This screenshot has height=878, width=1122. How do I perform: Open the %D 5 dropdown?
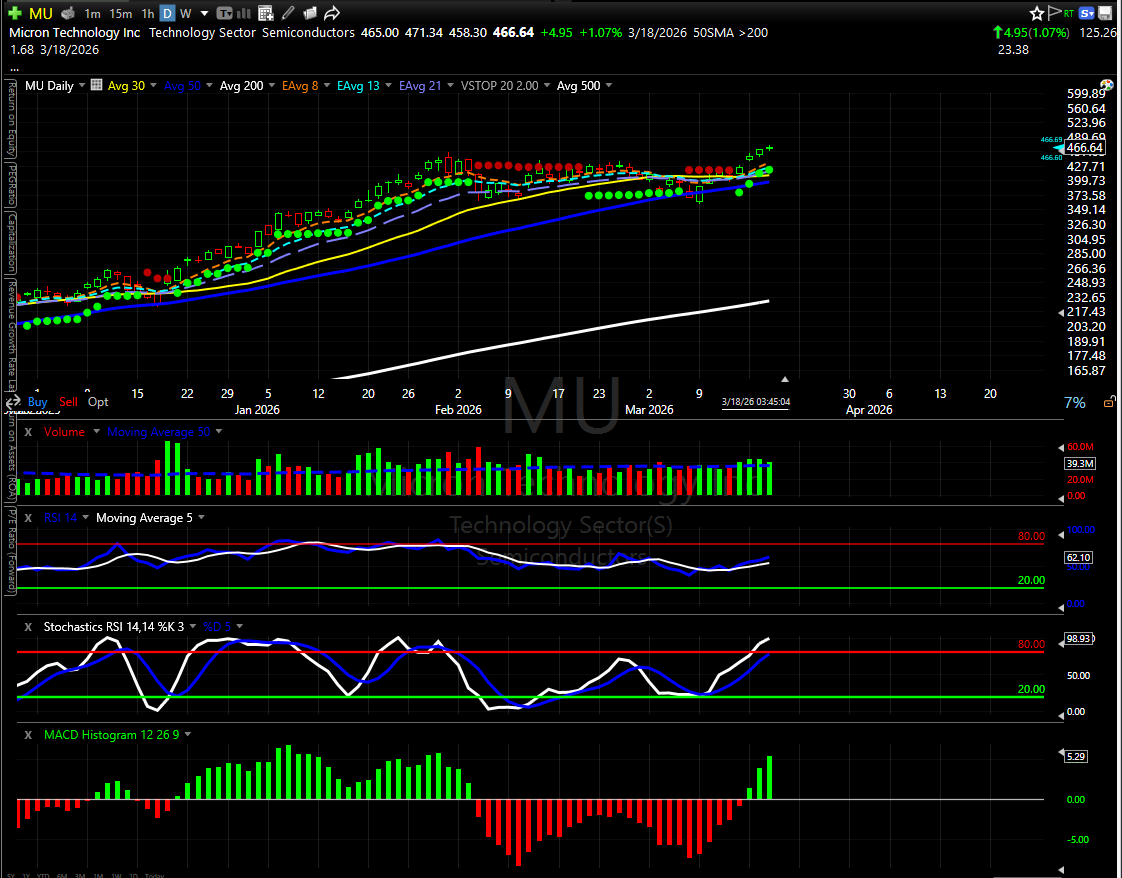pyautogui.click(x=239, y=626)
